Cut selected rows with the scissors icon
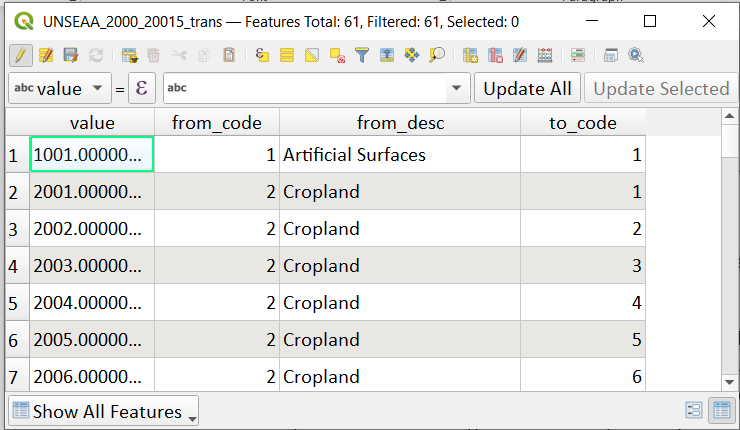Viewport: 740px width, 430px height. pos(179,55)
